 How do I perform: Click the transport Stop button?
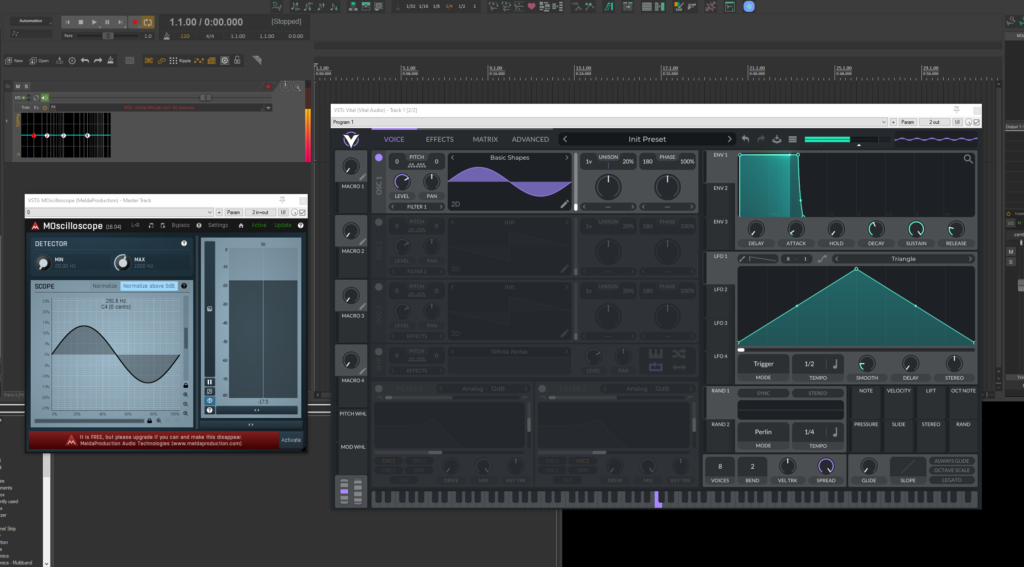click(x=81, y=22)
